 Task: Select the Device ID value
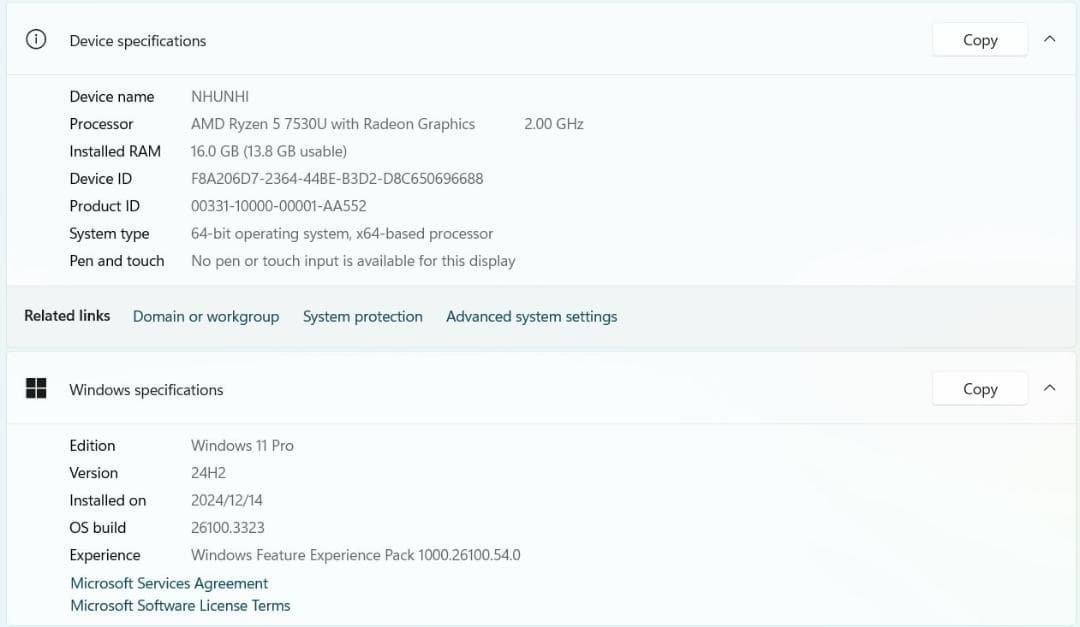[337, 178]
